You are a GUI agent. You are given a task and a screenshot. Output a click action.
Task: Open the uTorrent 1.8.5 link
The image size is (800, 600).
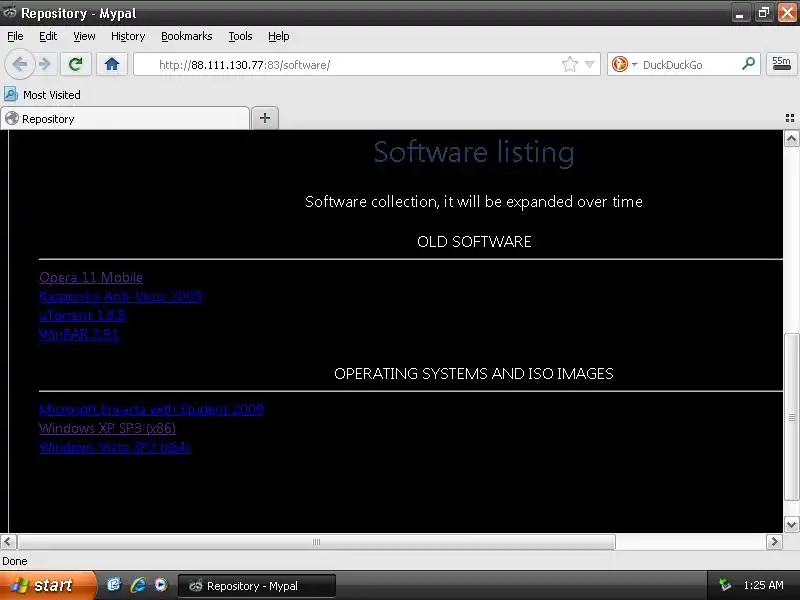(x=82, y=315)
